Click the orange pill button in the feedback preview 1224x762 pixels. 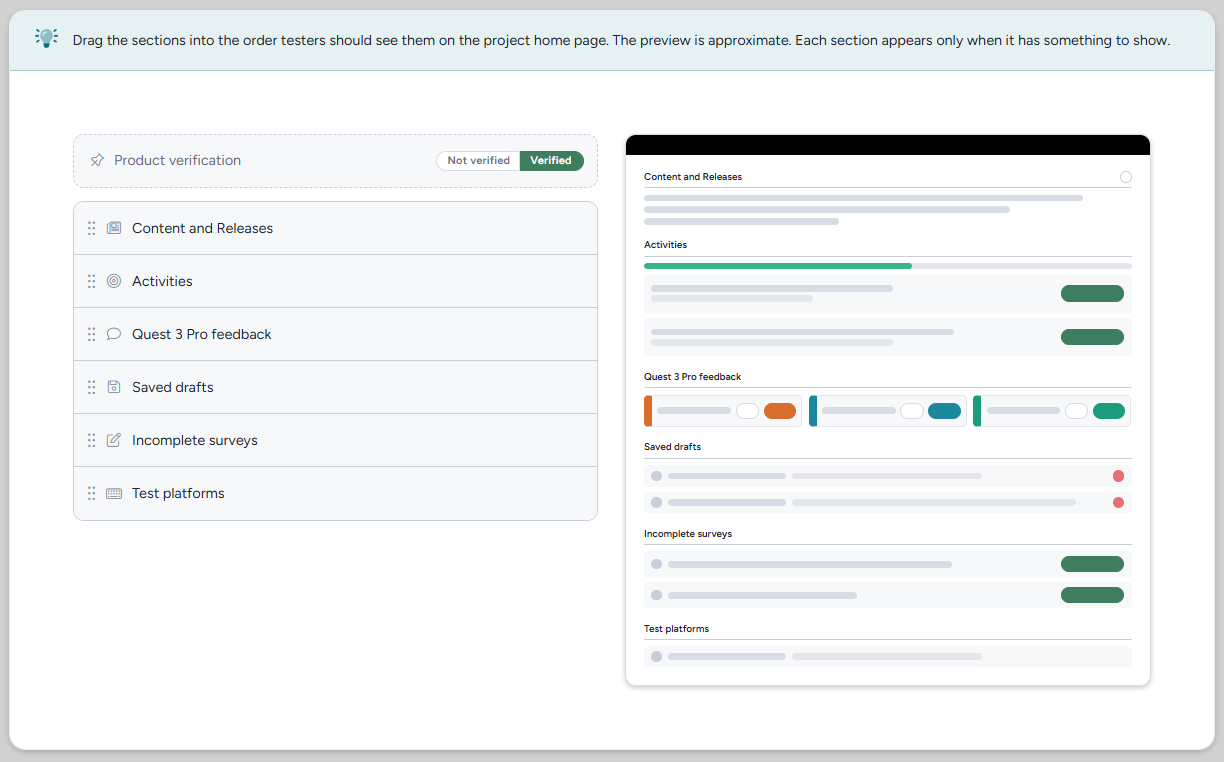780,411
